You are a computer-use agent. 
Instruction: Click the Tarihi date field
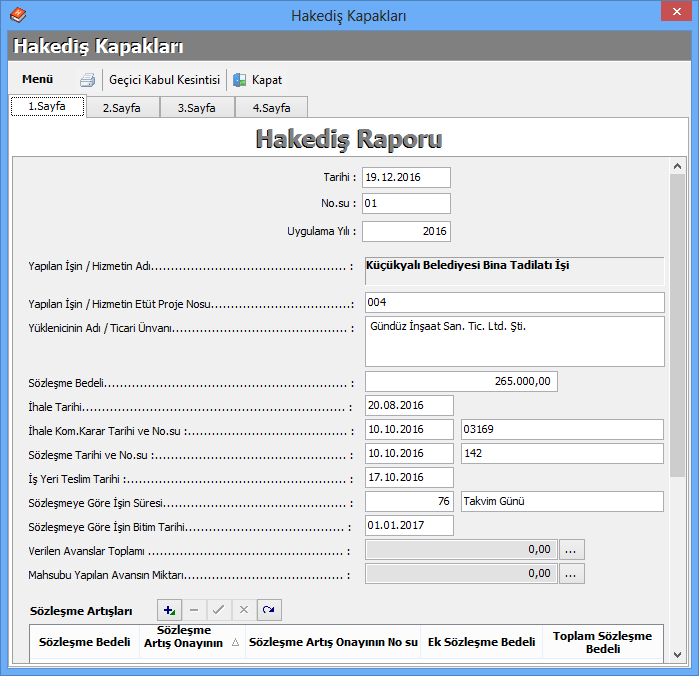[406, 178]
